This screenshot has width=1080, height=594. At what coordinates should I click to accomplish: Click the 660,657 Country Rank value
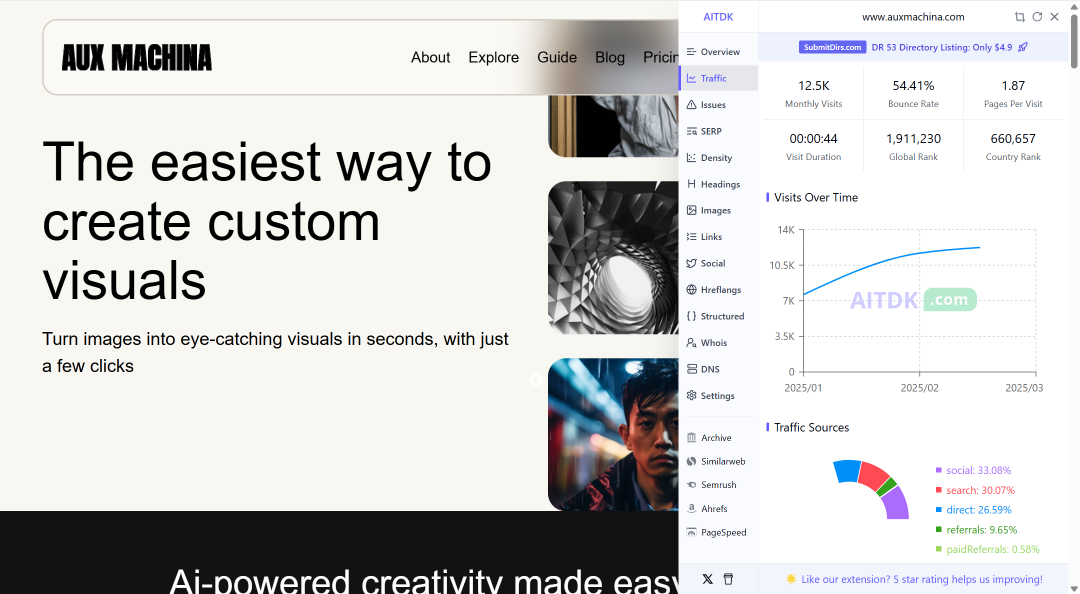click(x=1013, y=139)
